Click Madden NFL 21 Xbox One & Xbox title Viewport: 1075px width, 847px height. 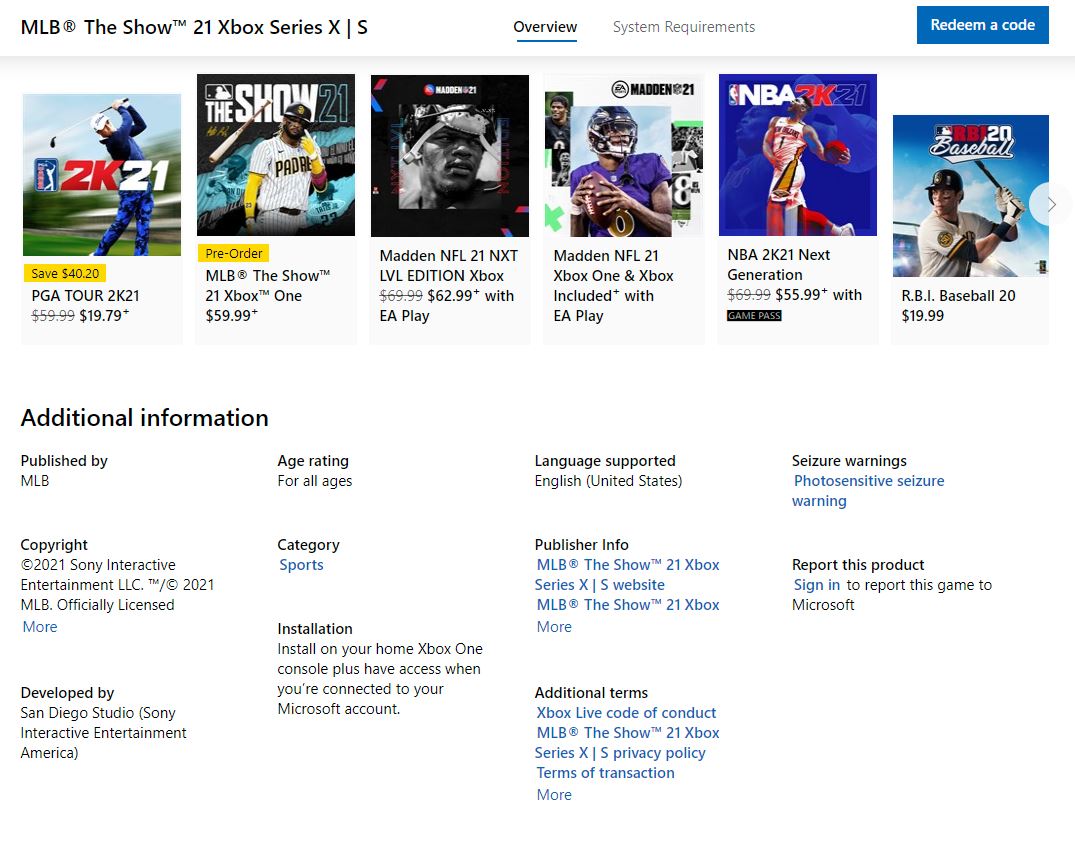614,265
